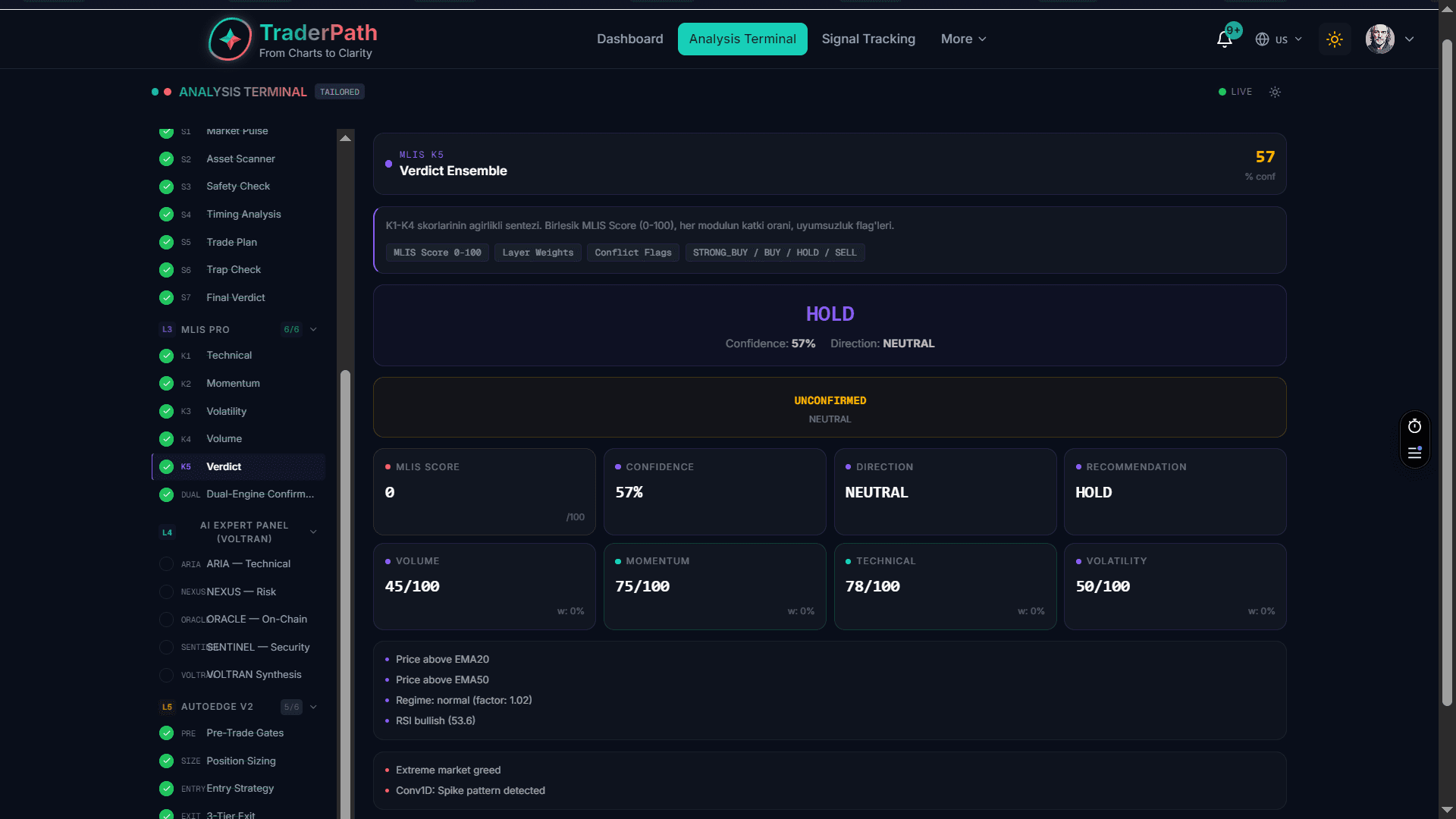
Task: Click sidebar scroll-up arrow
Action: point(345,138)
